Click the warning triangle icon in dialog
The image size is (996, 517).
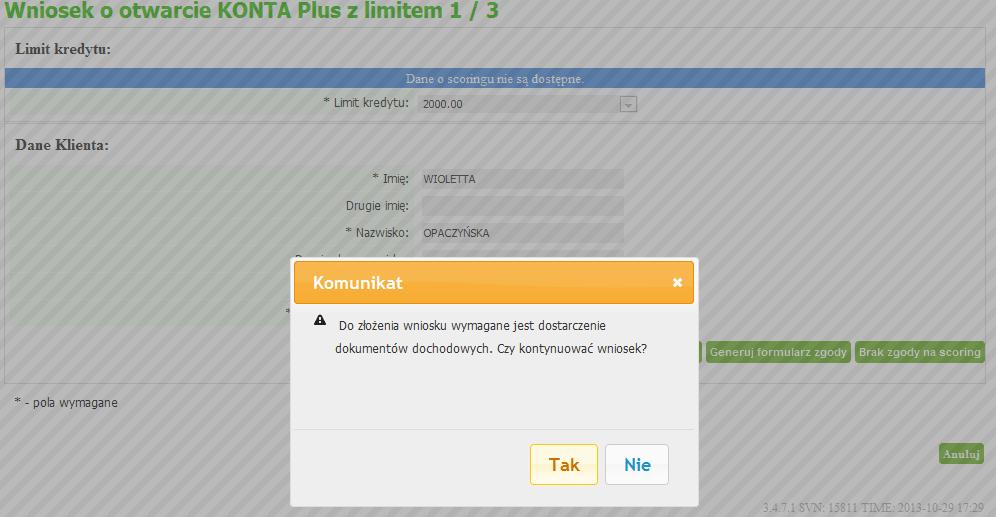click(320, 320)
